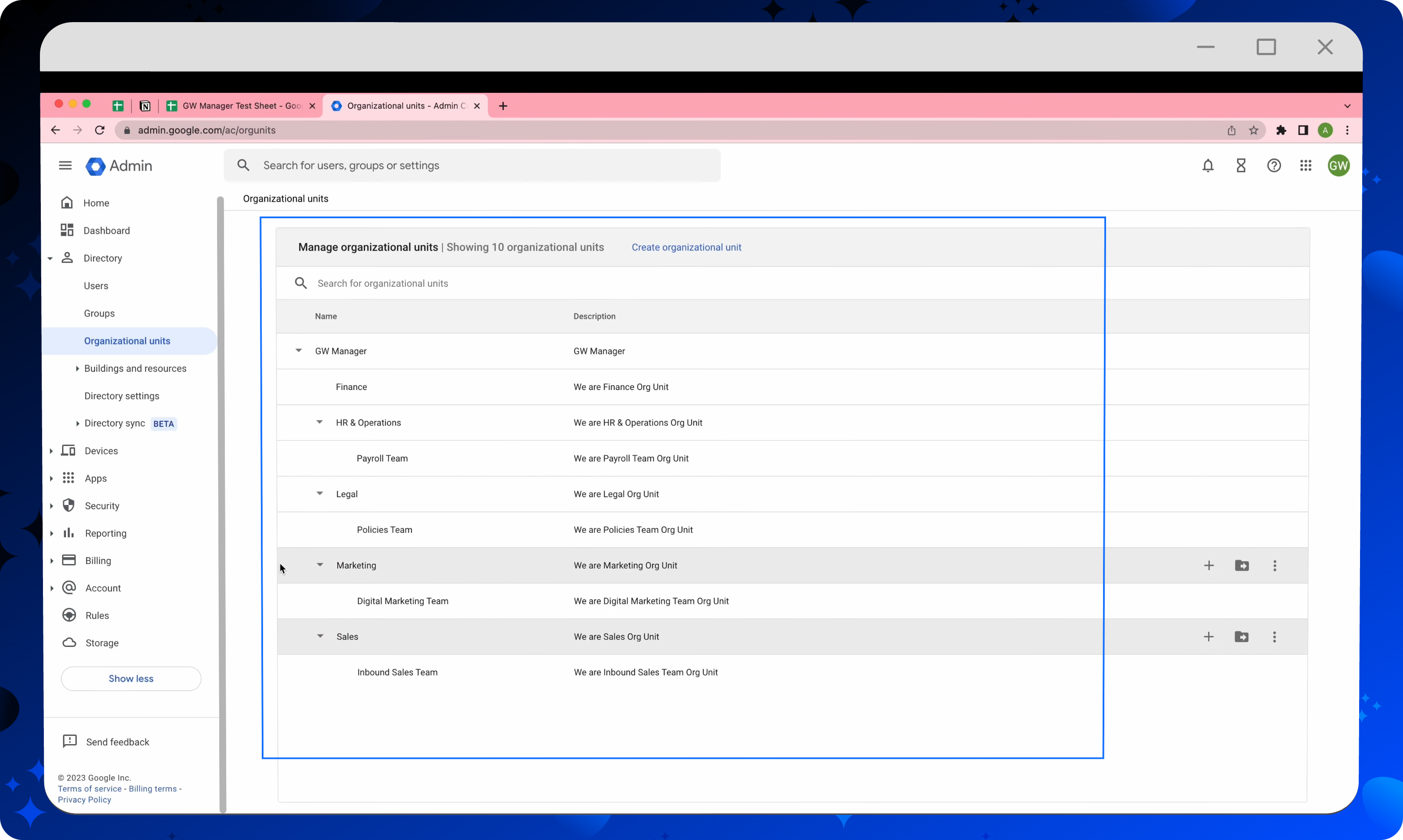1403x840 pixels.
Task: Click the pinned green Sheets tab
Action: click(x=118, y=106)
